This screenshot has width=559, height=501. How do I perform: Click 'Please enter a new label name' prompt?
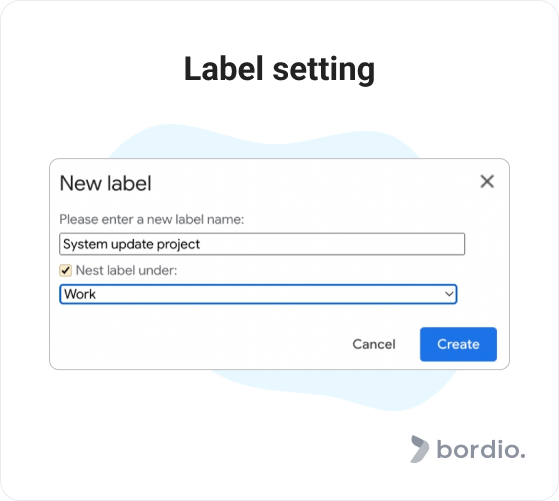pyautogui.click(x=152, y=219)
